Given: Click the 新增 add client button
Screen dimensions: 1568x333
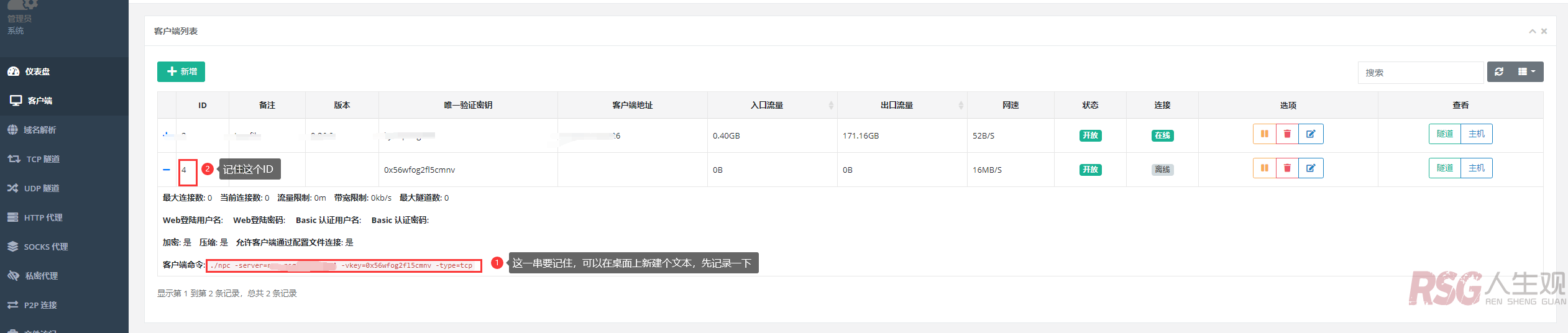Looking at the screenshot, I should (x=181, y=71).
